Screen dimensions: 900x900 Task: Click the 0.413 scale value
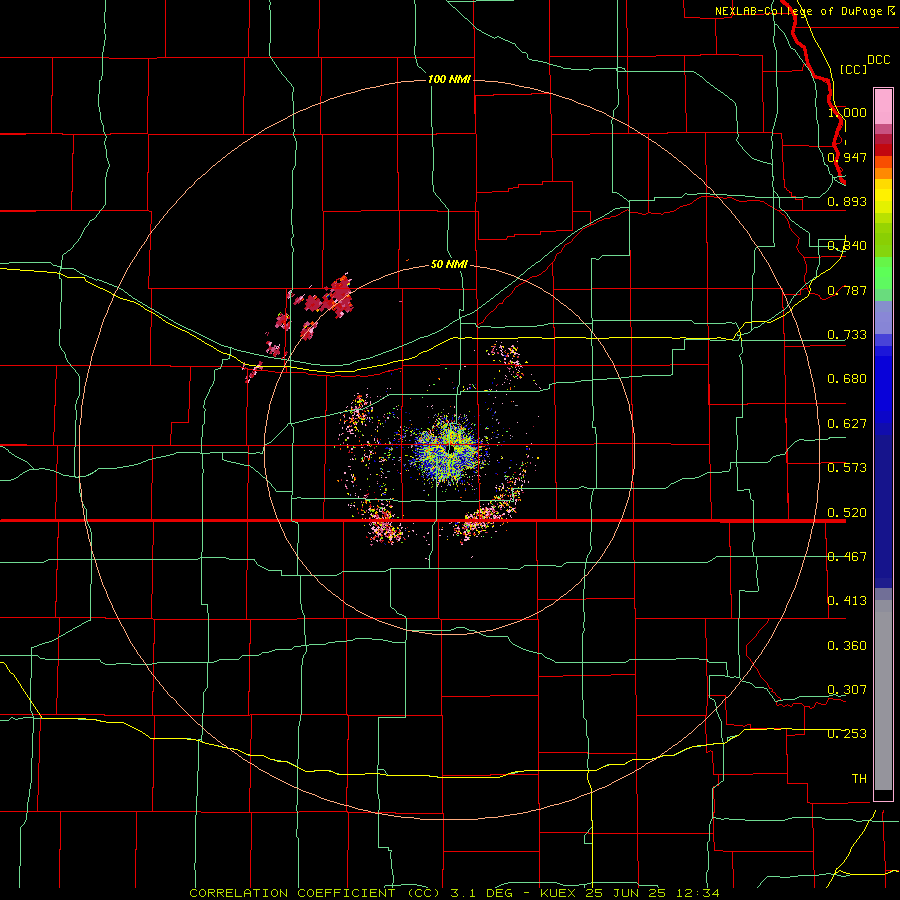[847, 601]
